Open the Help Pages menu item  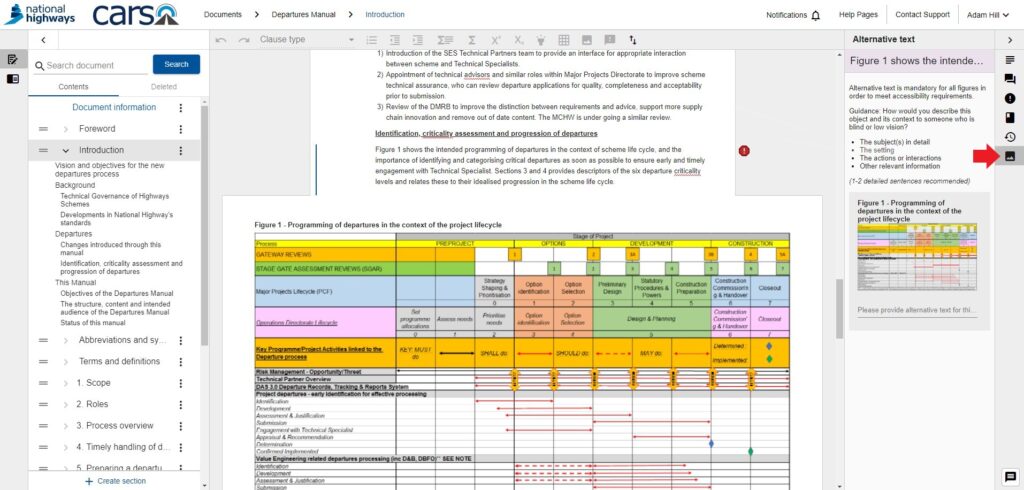point(858,15)
